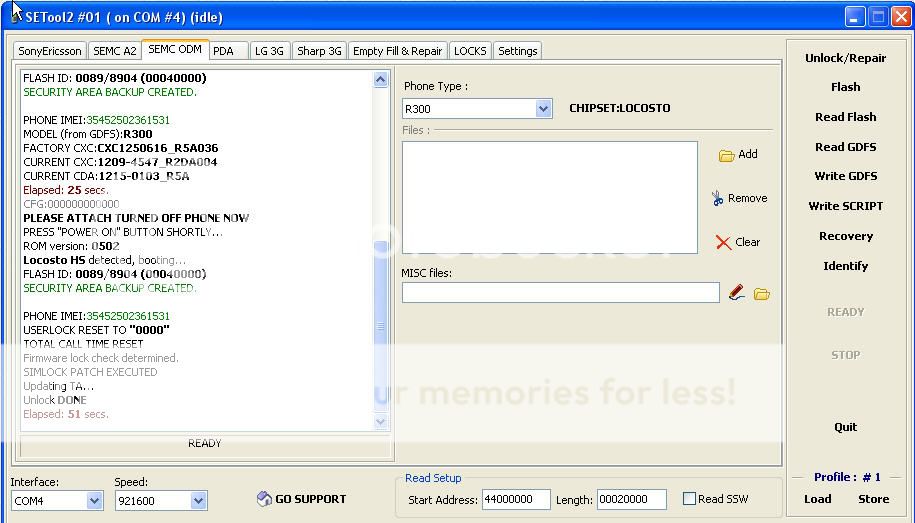Click the SIMLOCK PATCH EXECUTED log line

click(90, 372)
